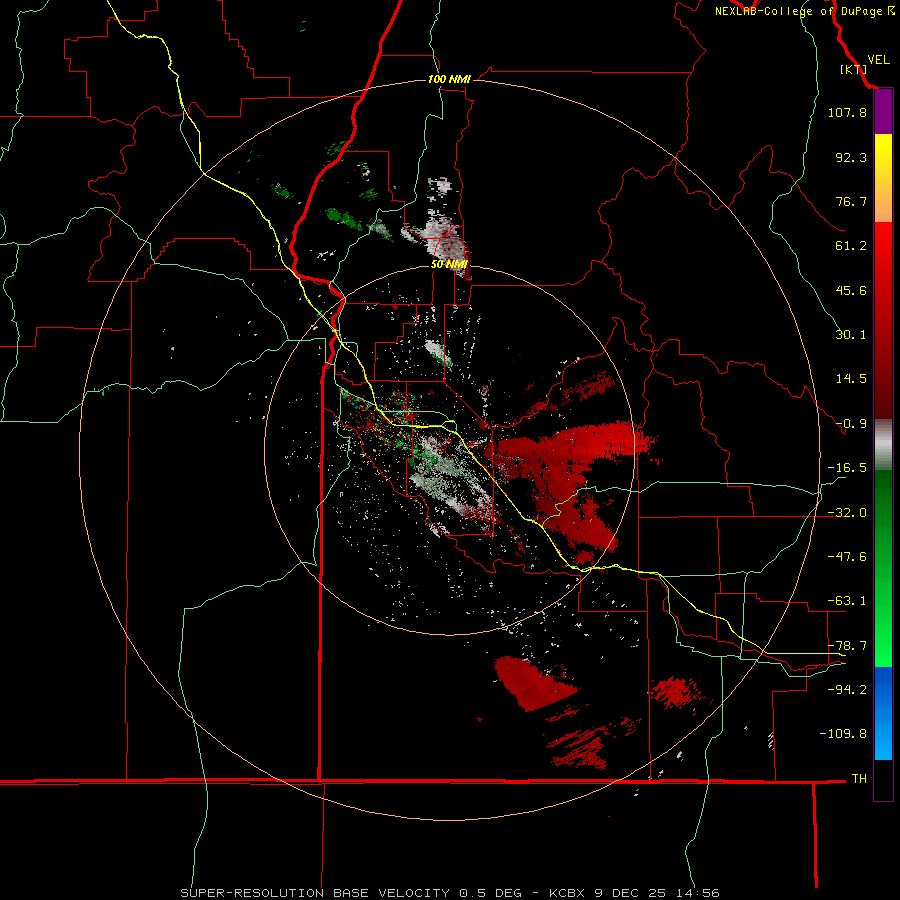
Task: Select the -109.8 scale value
Action: (843, 734)
